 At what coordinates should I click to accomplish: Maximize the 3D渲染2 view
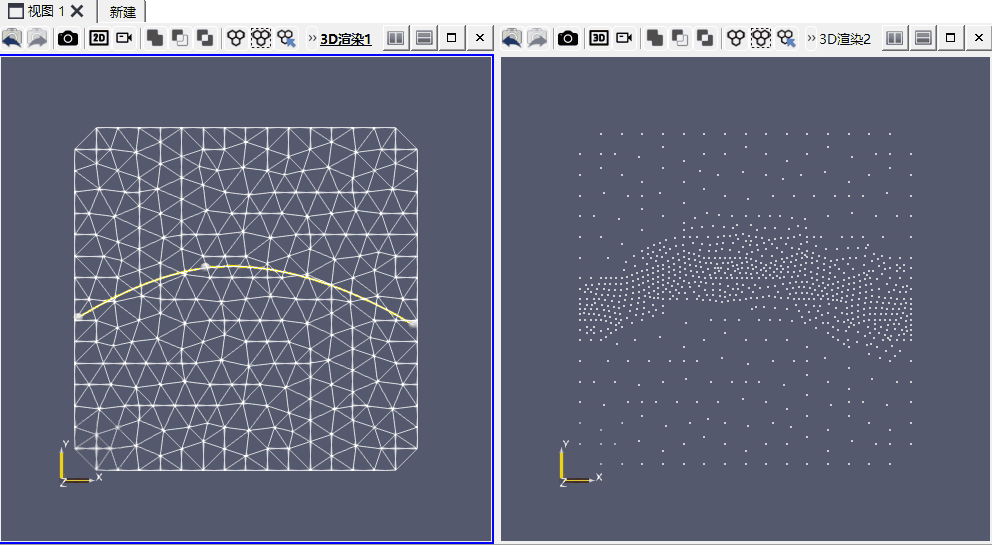click(950, 38)
